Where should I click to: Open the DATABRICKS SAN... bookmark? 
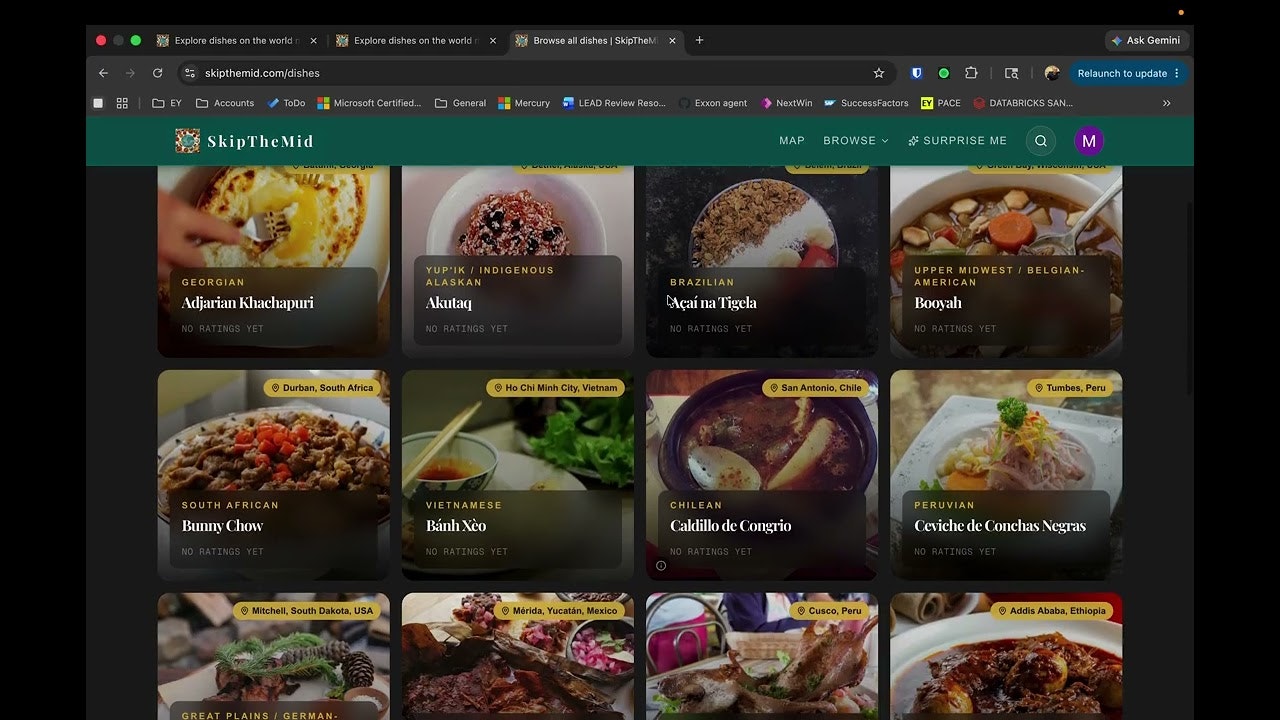pos(1023,103)
